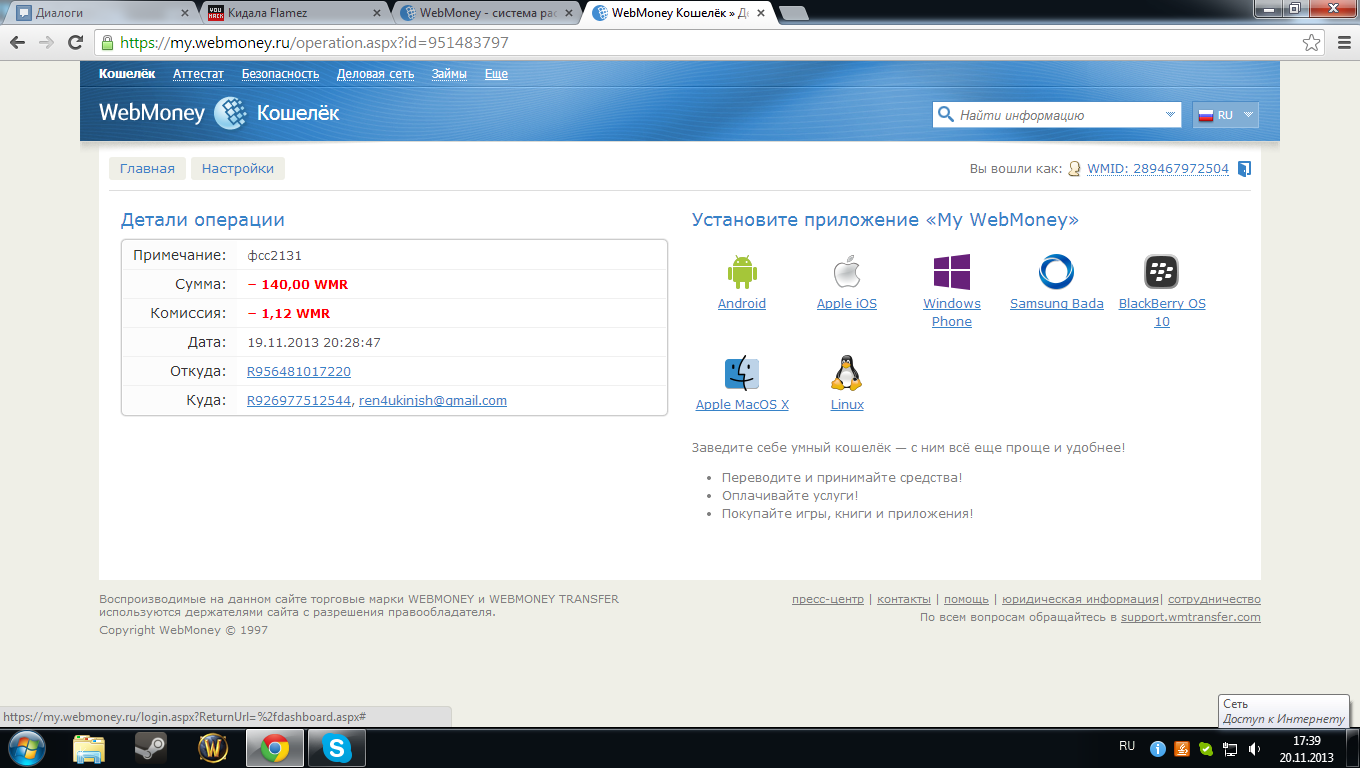The image size is (1360, 768).
Task: Open the WMID: 289467972504 link
Action: [1158, 169]
